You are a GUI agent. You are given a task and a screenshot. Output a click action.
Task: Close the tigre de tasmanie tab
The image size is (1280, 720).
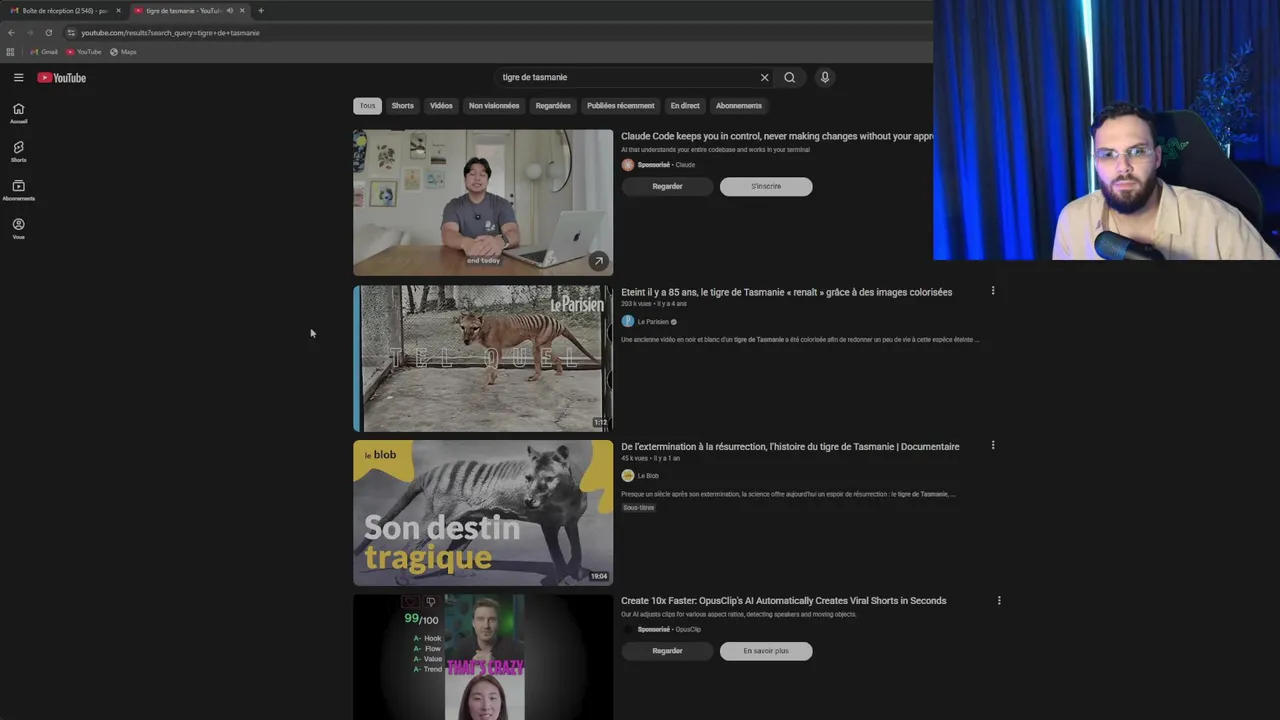pyautogui.click(x=242, y=11)
